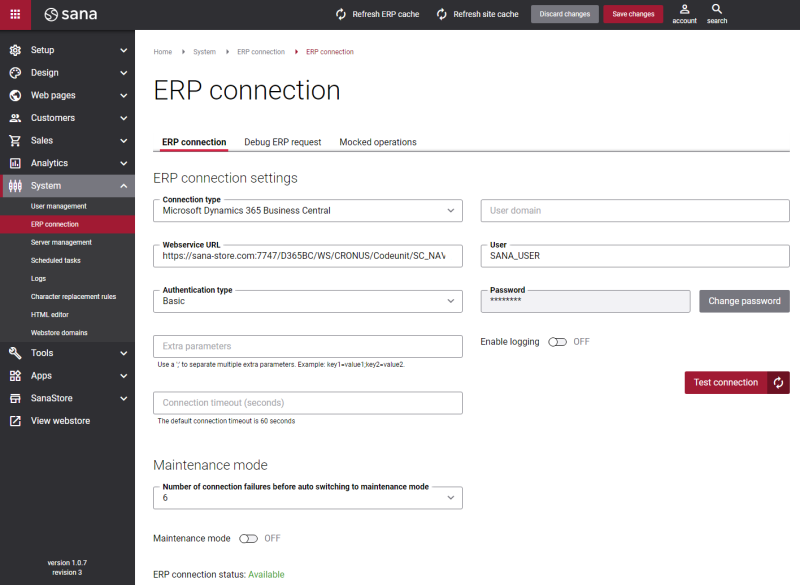Expand the Analytics menu chevron
This screenshot has height=585, width=800.
(x=123, y=163)
